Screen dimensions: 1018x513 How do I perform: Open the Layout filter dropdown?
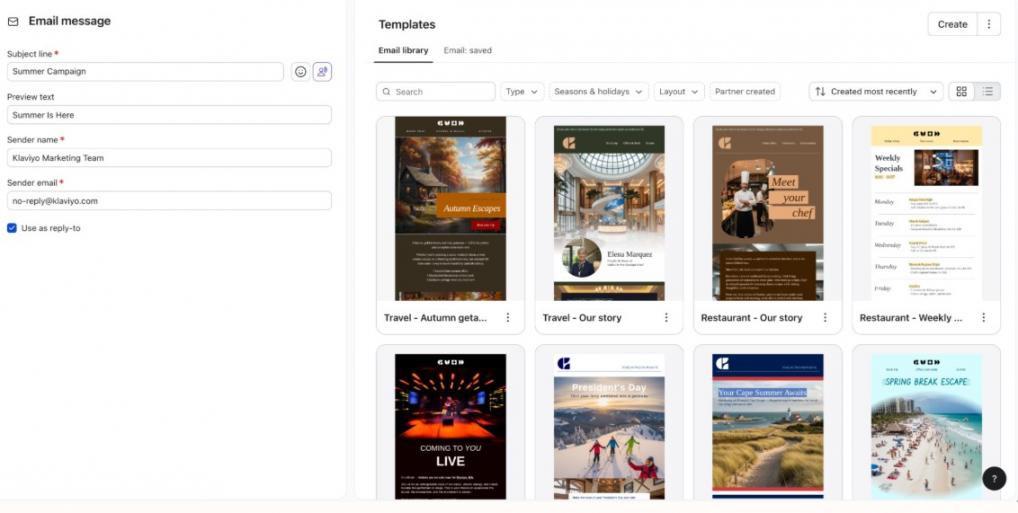678,92
